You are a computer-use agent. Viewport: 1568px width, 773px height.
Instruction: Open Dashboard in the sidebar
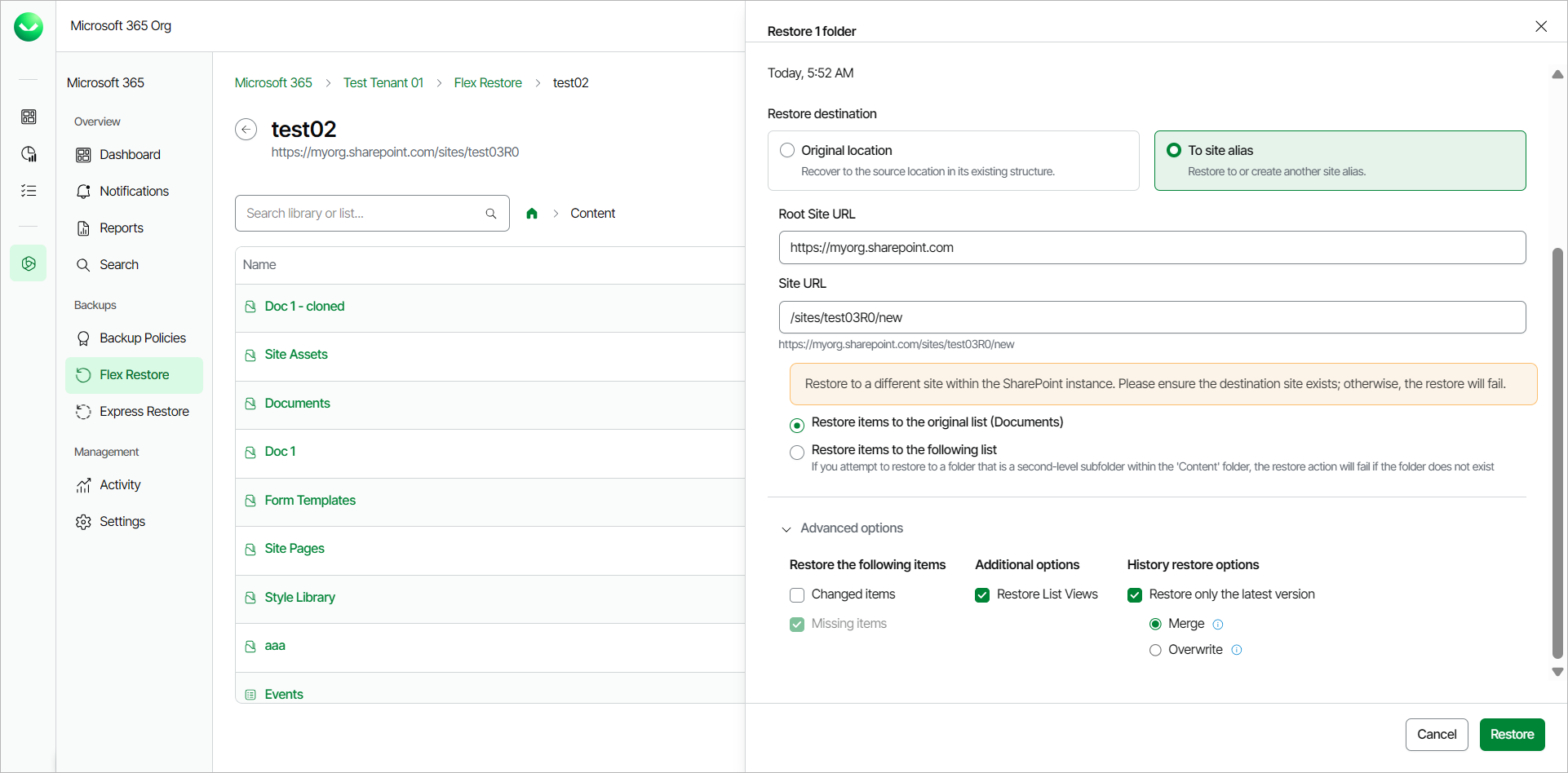click(x=130, y=155)
